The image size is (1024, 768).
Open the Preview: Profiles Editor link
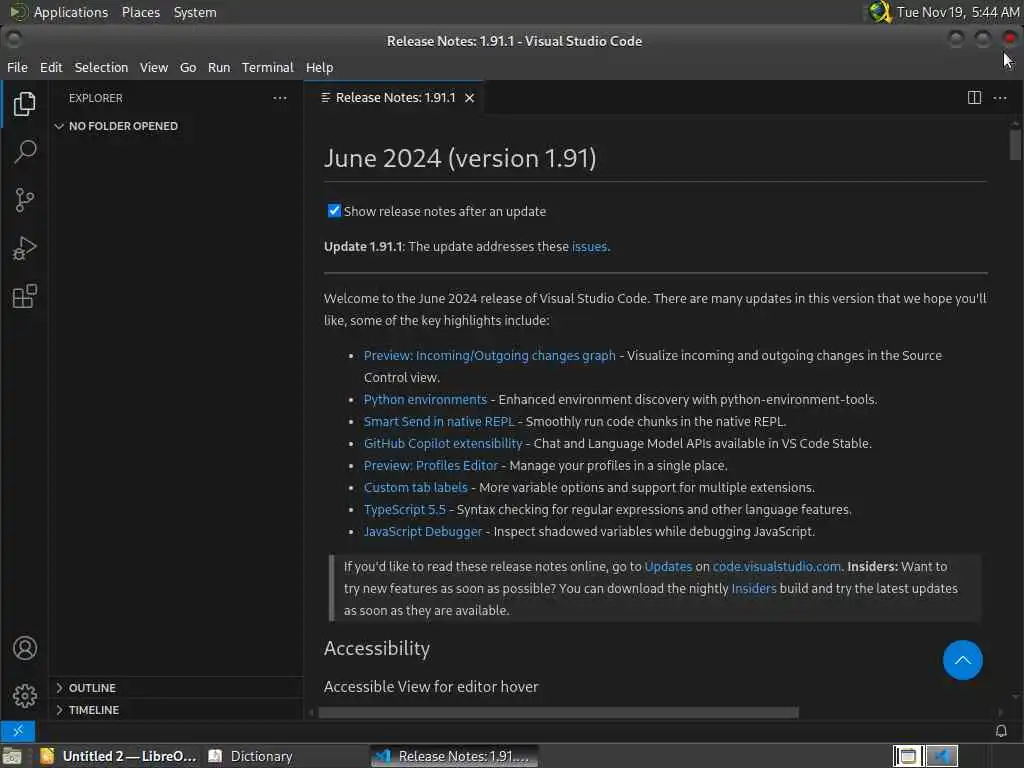430,466
